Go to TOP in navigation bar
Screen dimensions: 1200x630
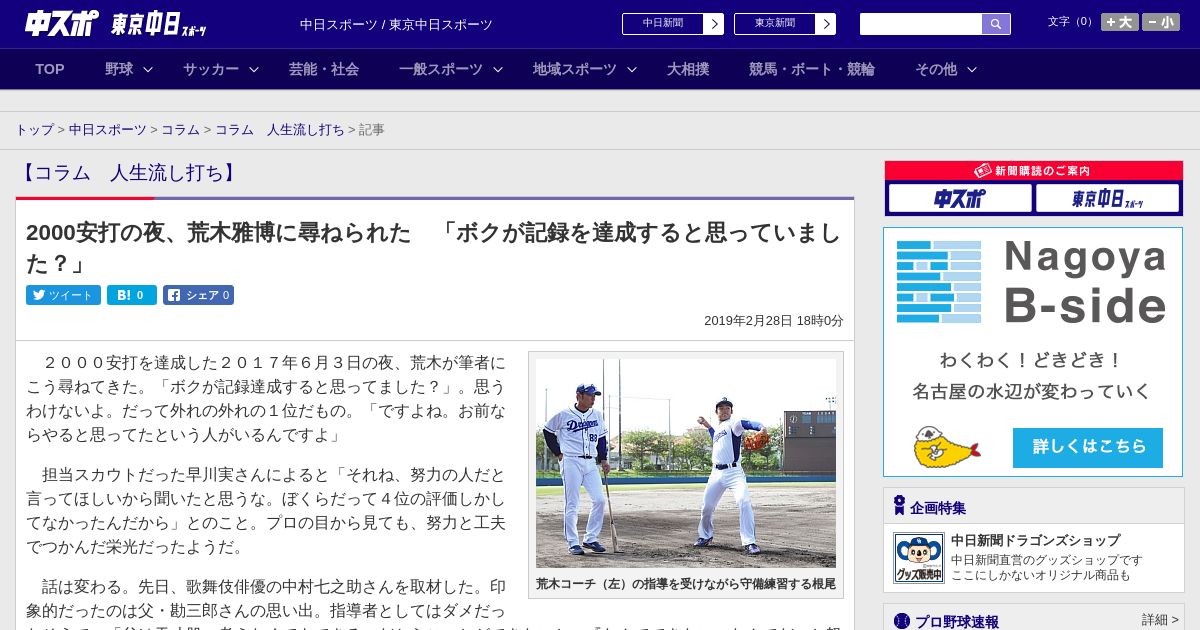point(50,69)
